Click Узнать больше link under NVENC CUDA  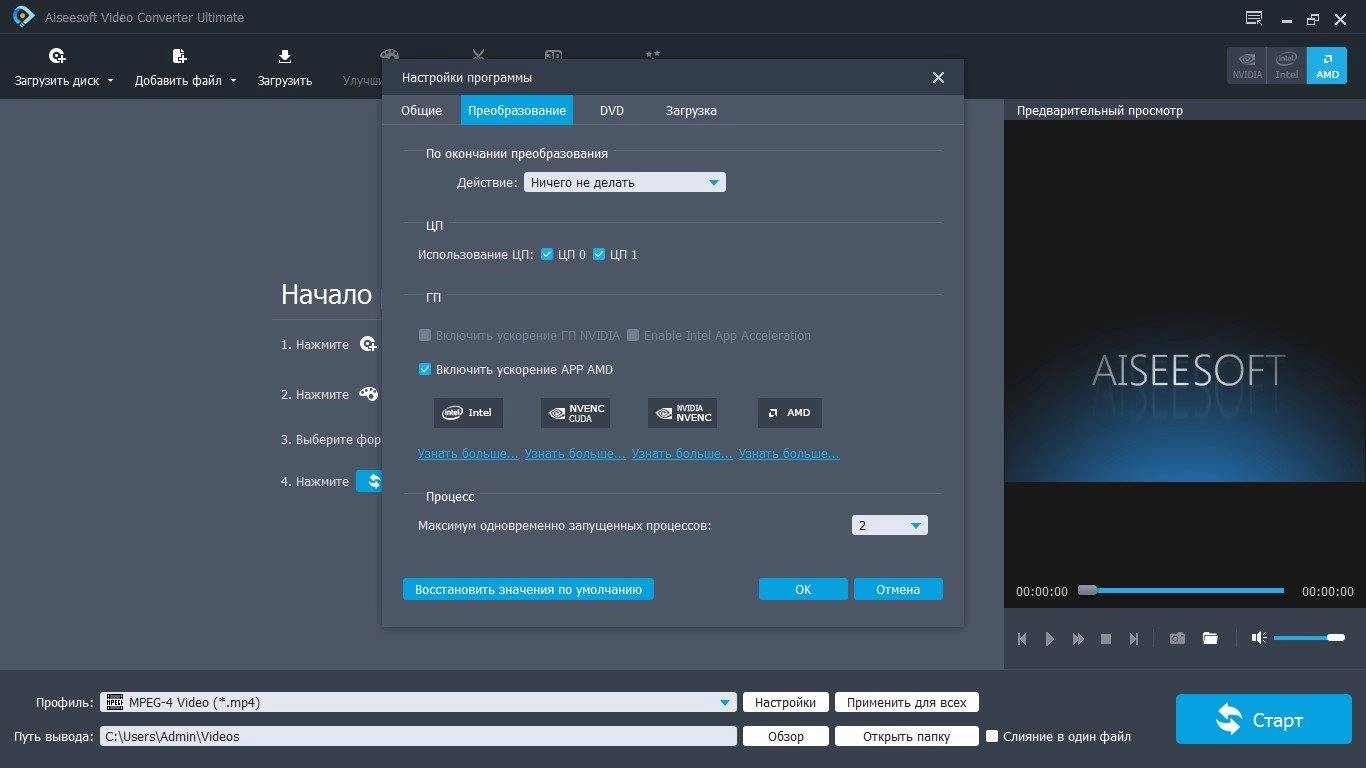click(575, 453)
